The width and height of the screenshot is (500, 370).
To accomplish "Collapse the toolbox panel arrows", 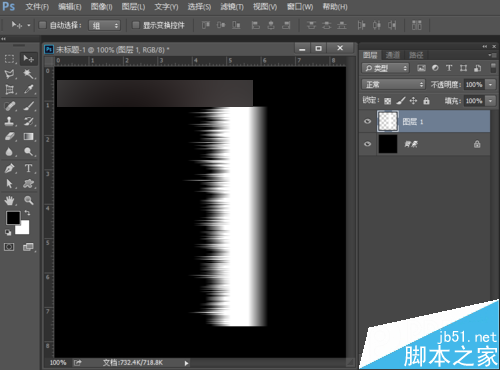I will [x=3, y=39].
